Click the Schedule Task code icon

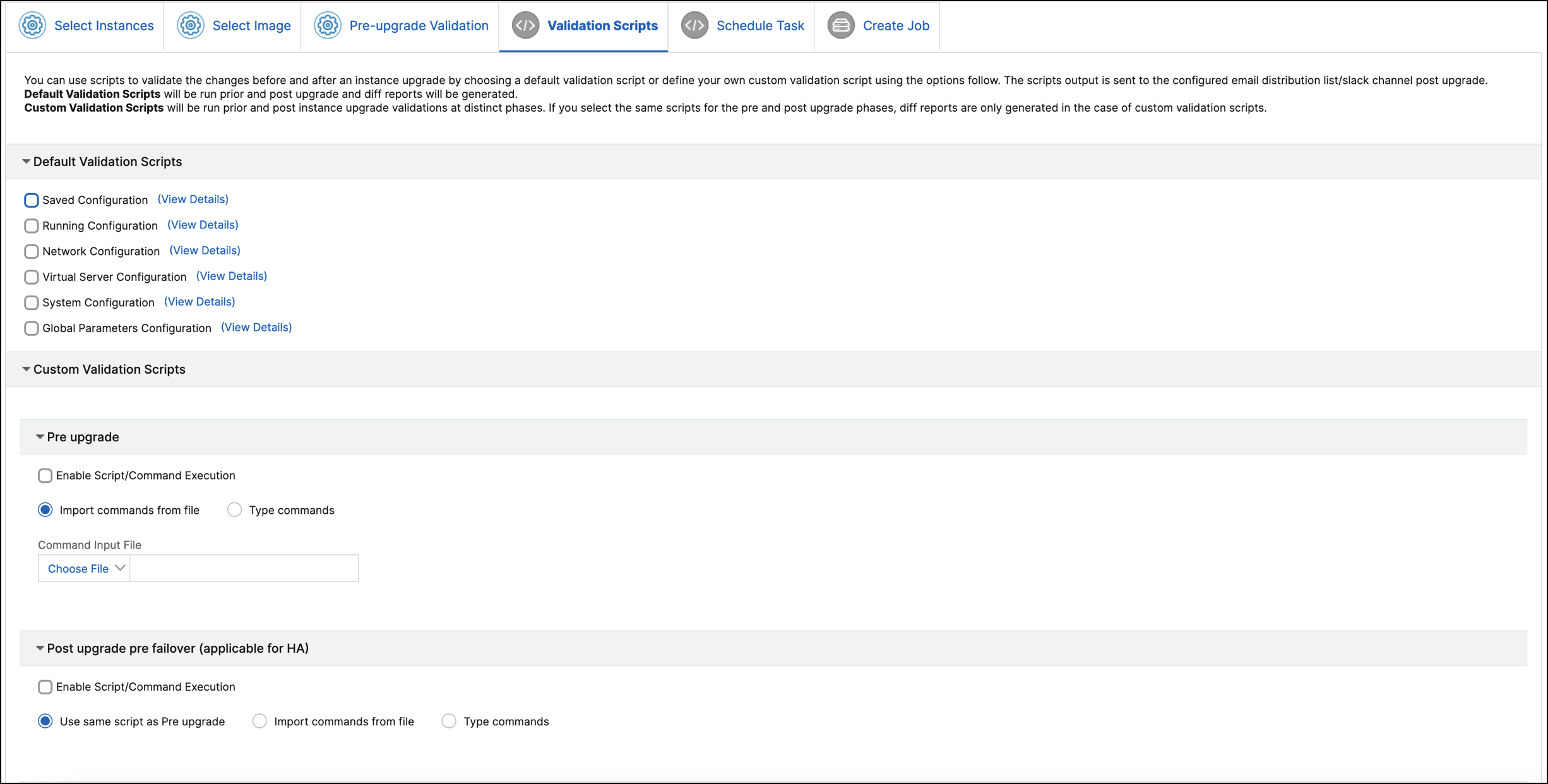(x=694, y=25)
